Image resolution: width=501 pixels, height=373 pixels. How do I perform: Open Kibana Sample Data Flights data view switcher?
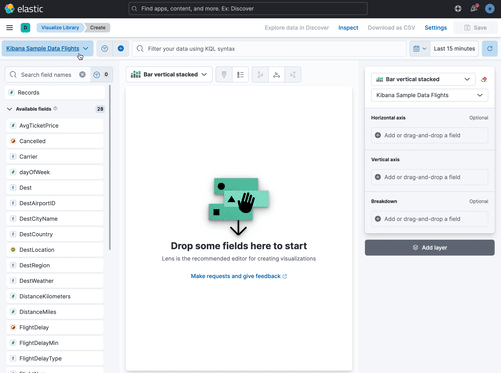coord(47,49)
